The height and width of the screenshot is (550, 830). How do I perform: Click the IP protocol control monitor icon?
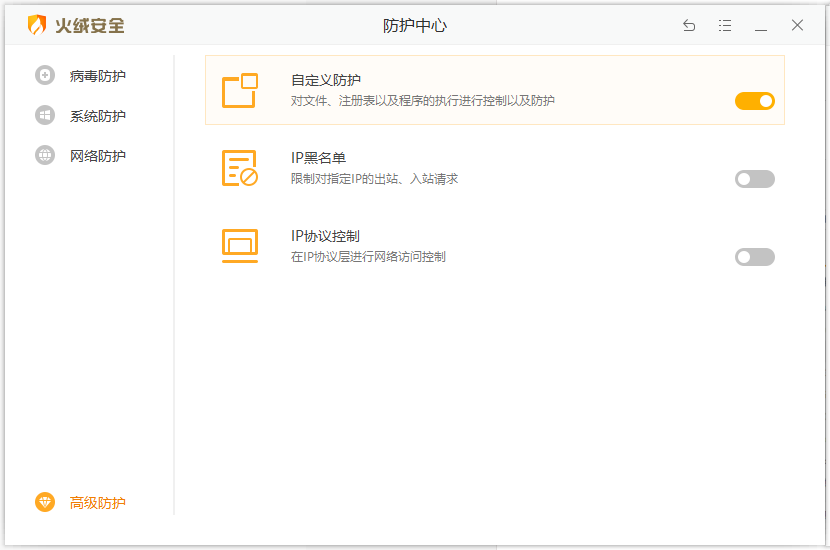point(240,246)
